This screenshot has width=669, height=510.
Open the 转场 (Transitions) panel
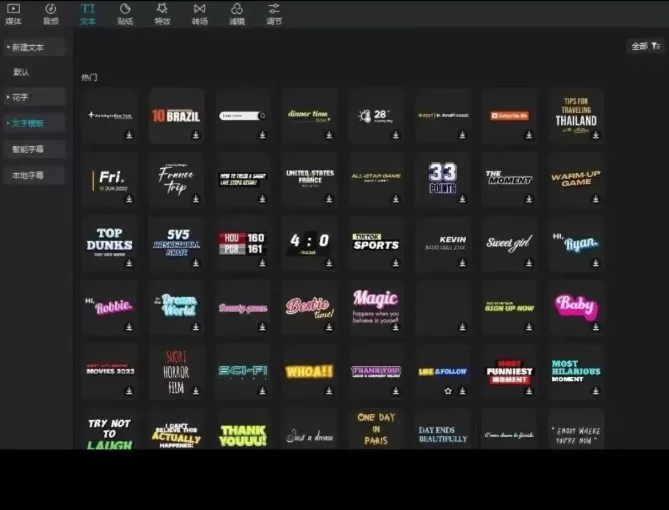[x=199, y=13]
